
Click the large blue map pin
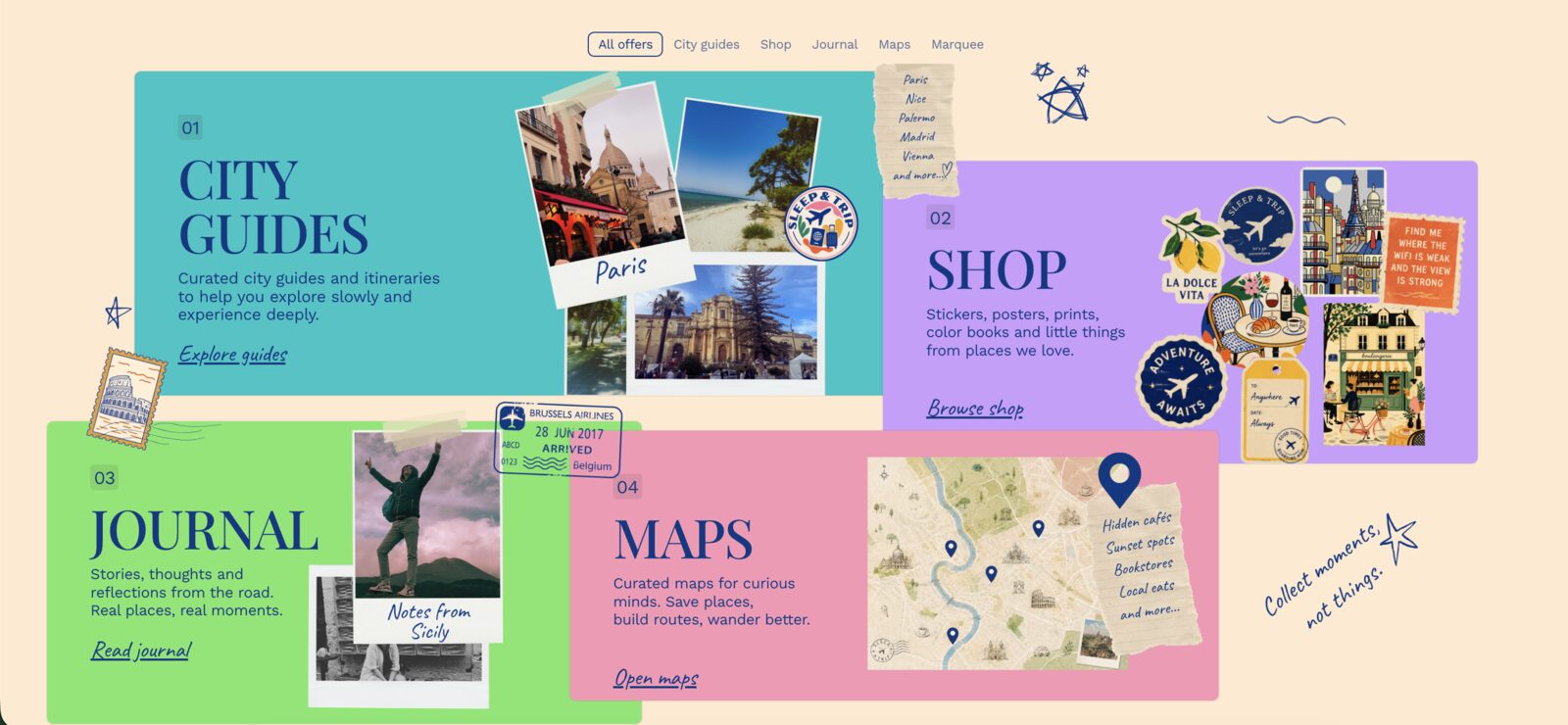click(1119, 479)
